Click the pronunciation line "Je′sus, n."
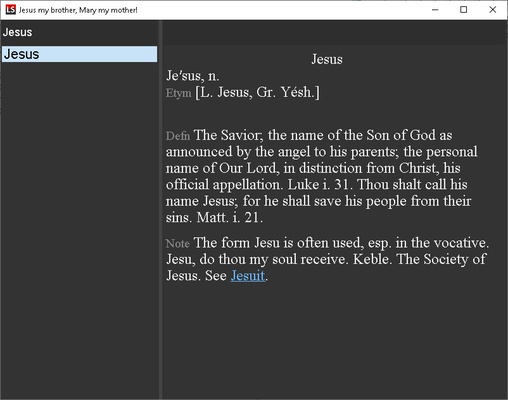Screen dimensions: 508x400 tap(193, 76)
